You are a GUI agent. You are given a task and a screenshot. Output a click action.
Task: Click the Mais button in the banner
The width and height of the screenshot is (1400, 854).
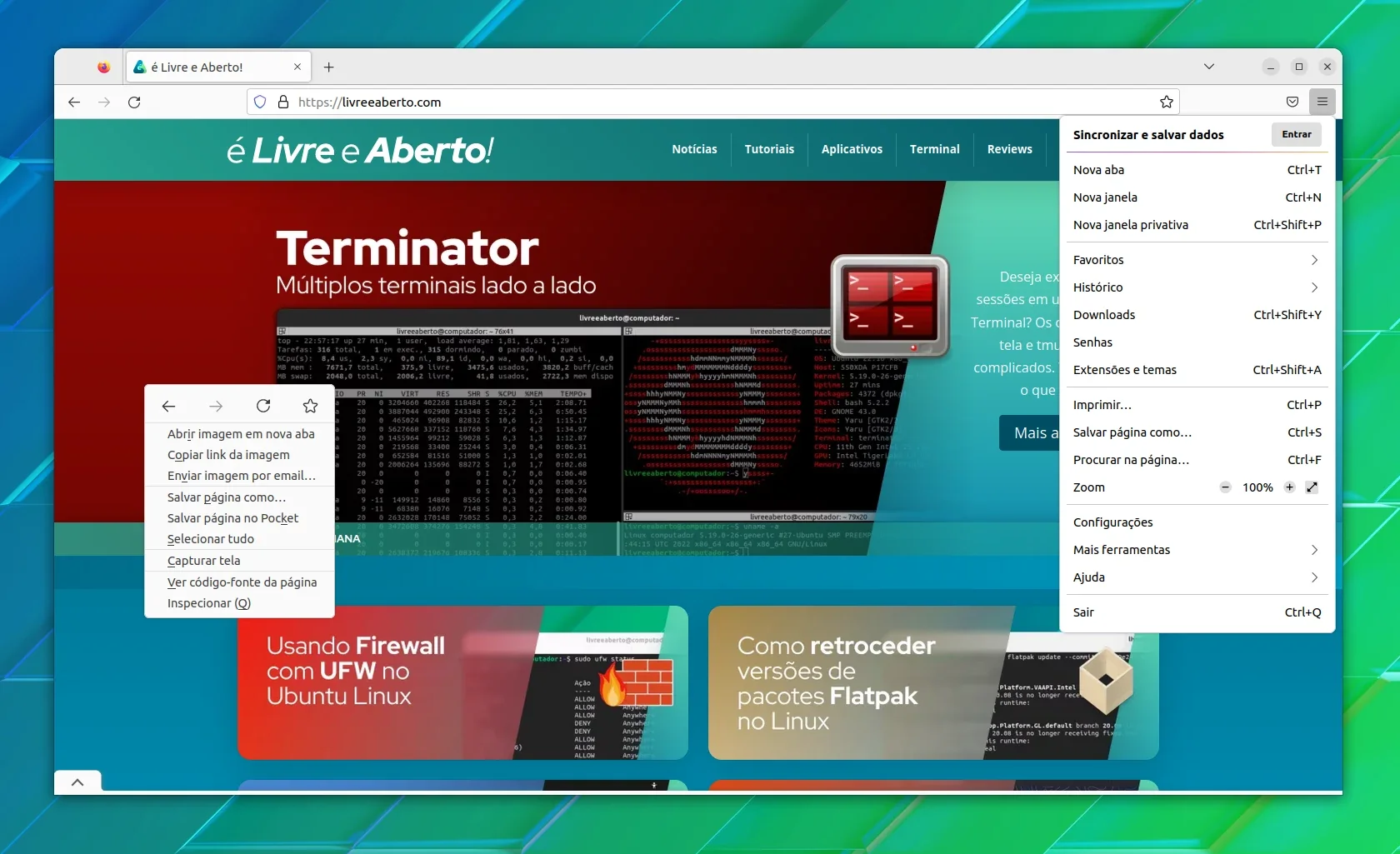1030,433
